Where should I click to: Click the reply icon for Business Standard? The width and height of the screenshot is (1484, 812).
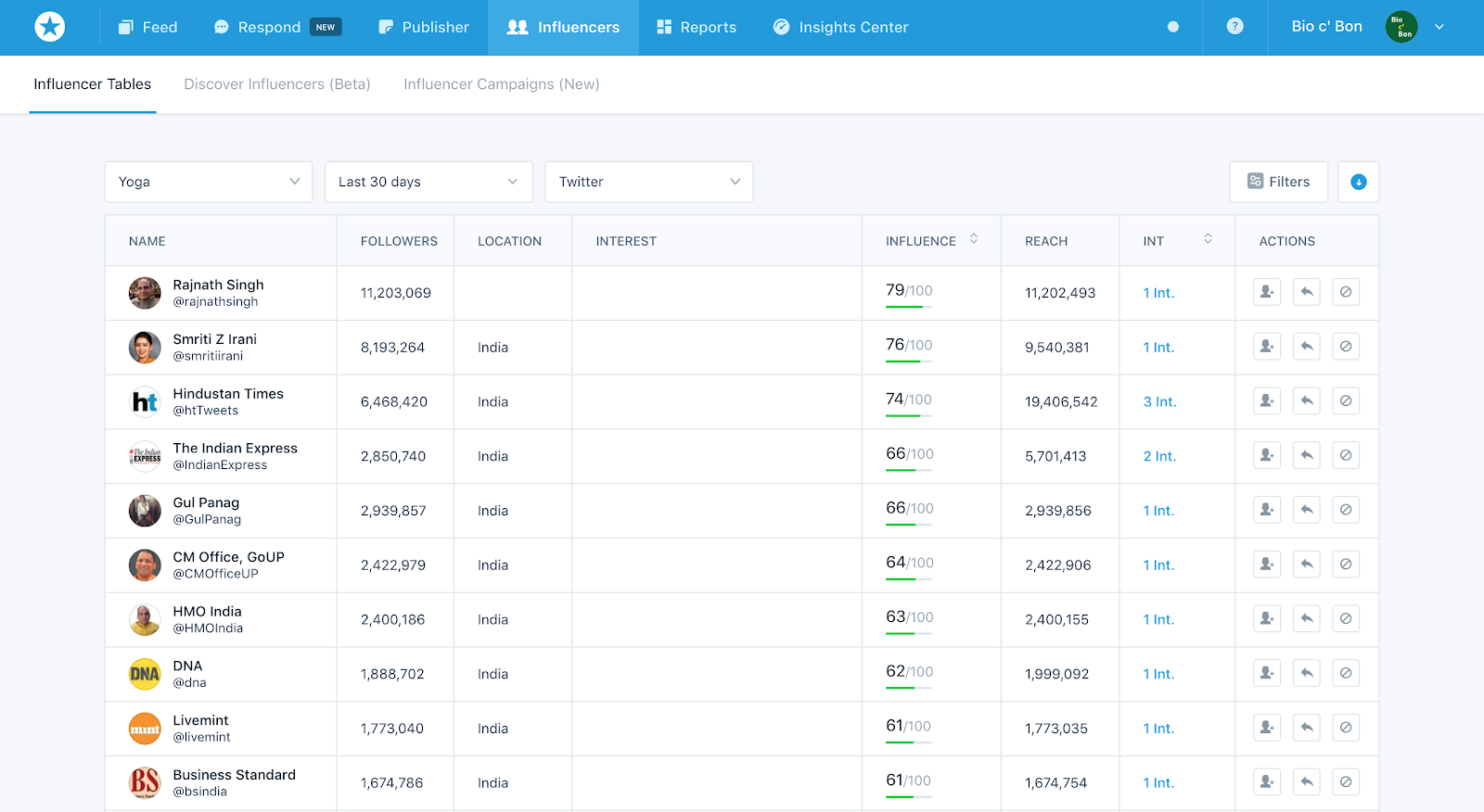1307,782
